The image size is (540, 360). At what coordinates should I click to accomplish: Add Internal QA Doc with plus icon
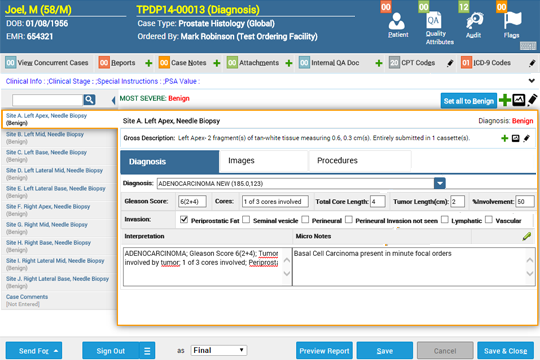click(378, 63)
